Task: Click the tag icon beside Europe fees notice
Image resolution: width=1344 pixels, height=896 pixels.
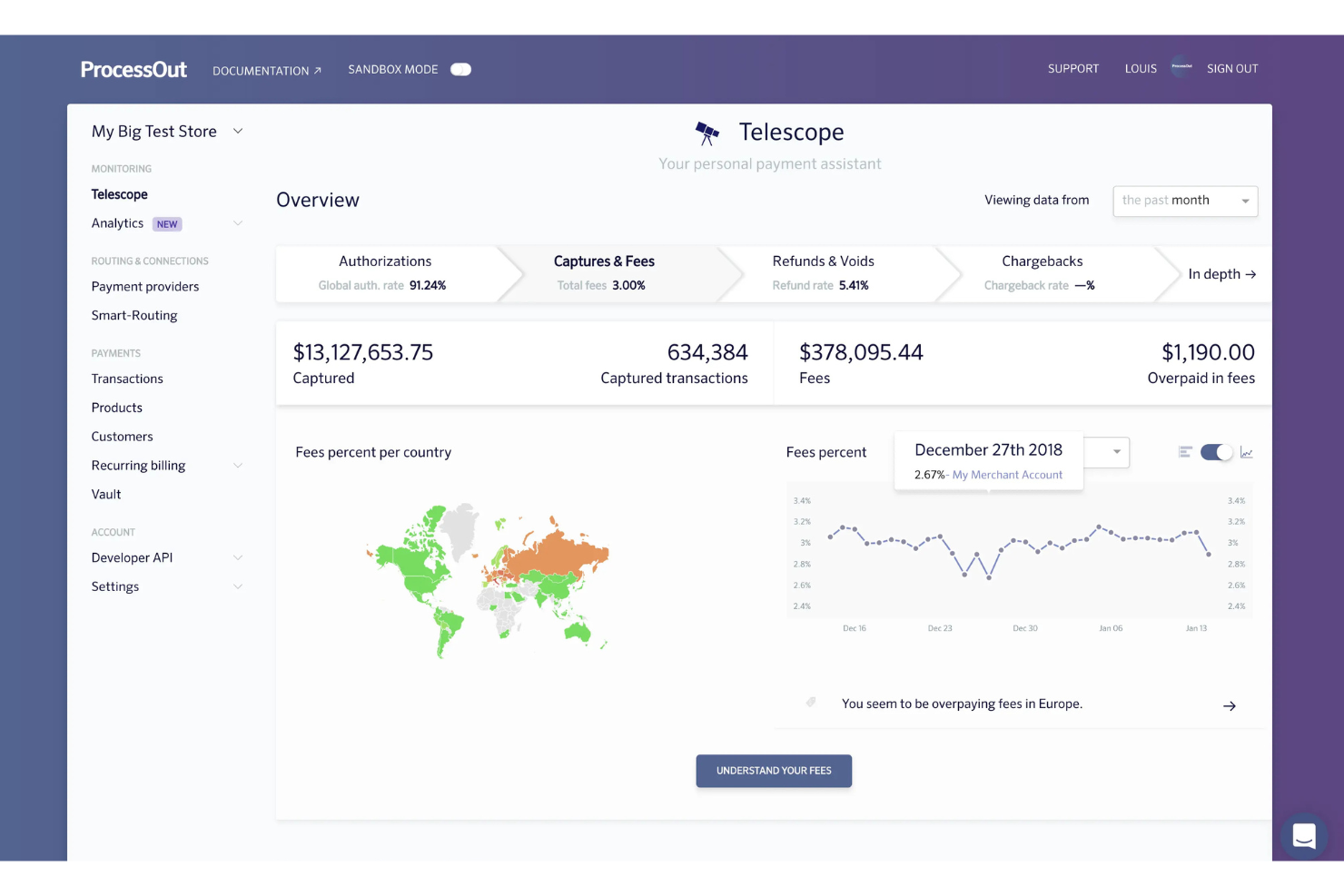Action: pyautogui.click(x=811, y=702)
